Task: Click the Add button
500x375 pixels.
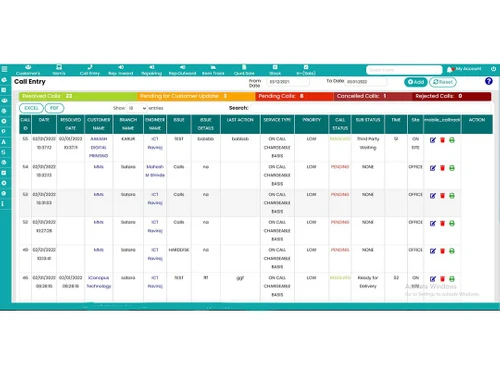Action: 416,82
